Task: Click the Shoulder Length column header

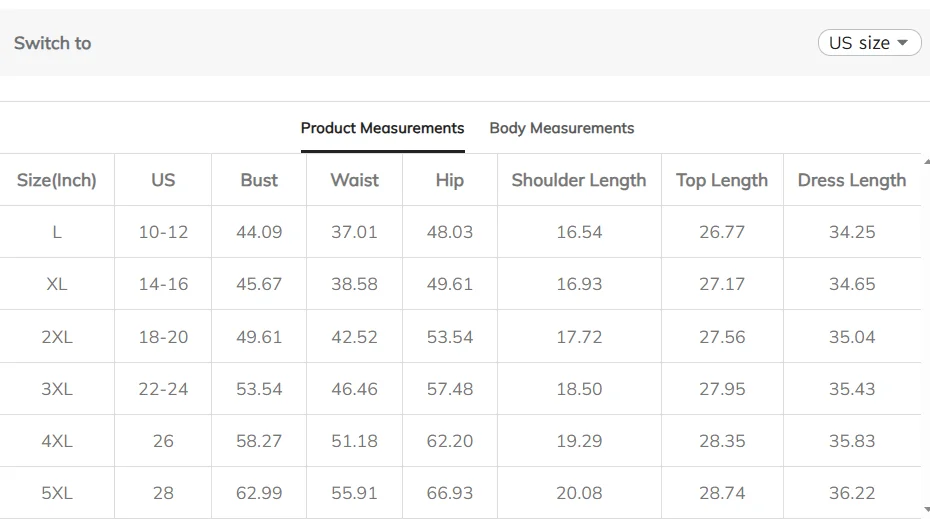Action: (579, 180)
